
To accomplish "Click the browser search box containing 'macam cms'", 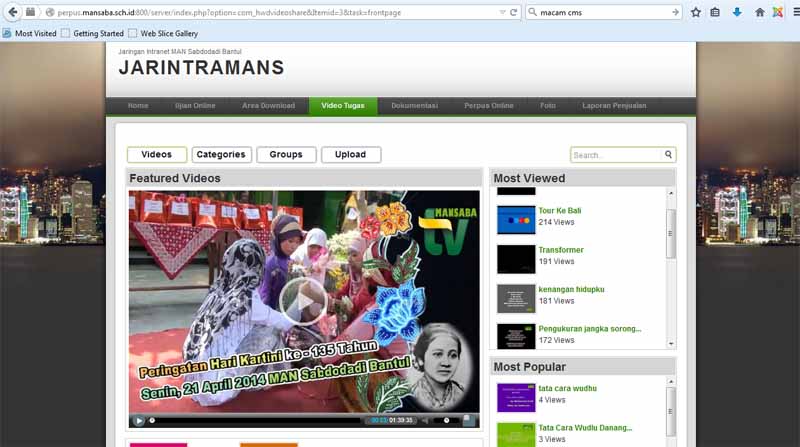I will coord(604,12).
